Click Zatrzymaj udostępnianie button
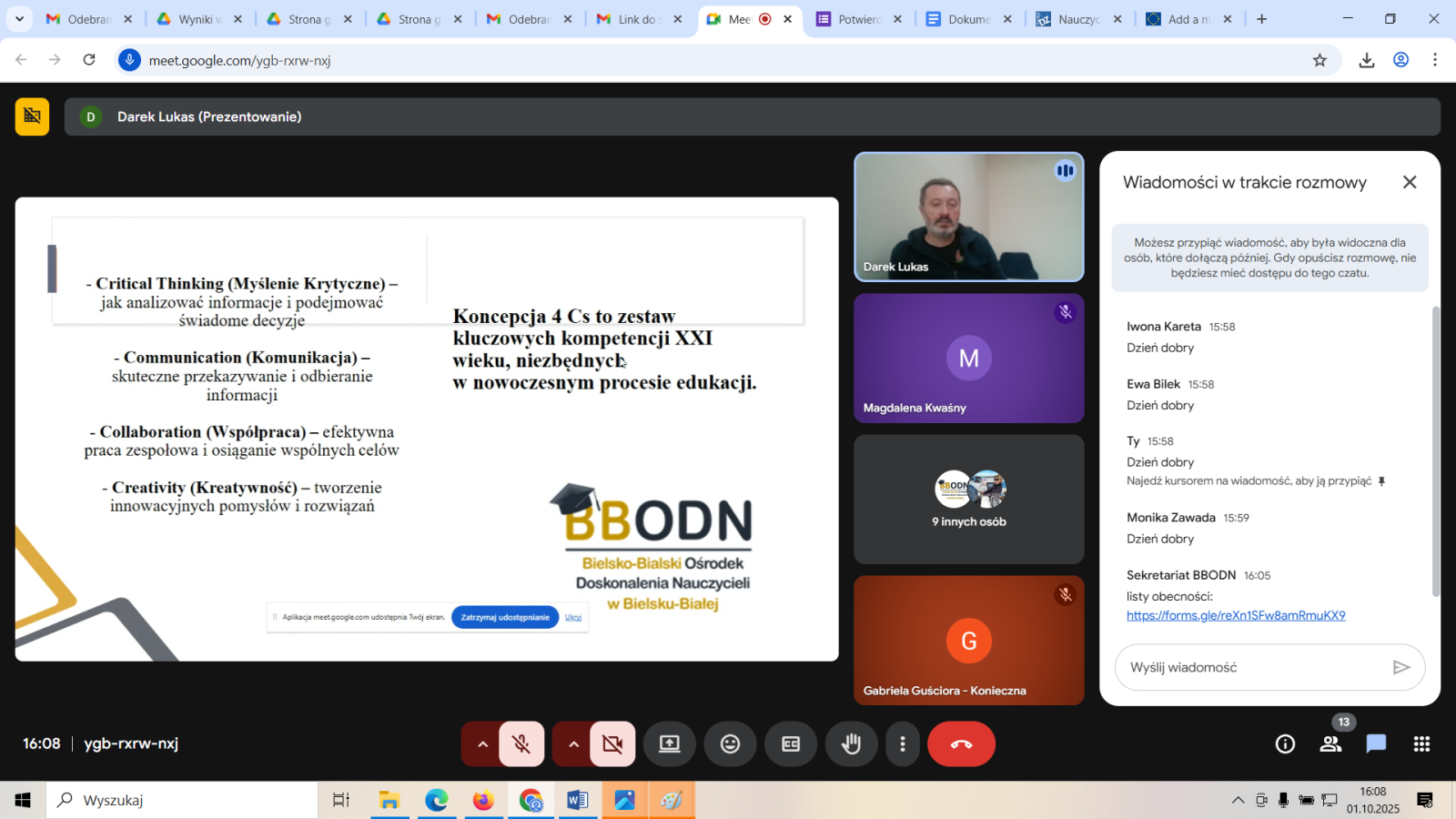 [x=505, y=617]
